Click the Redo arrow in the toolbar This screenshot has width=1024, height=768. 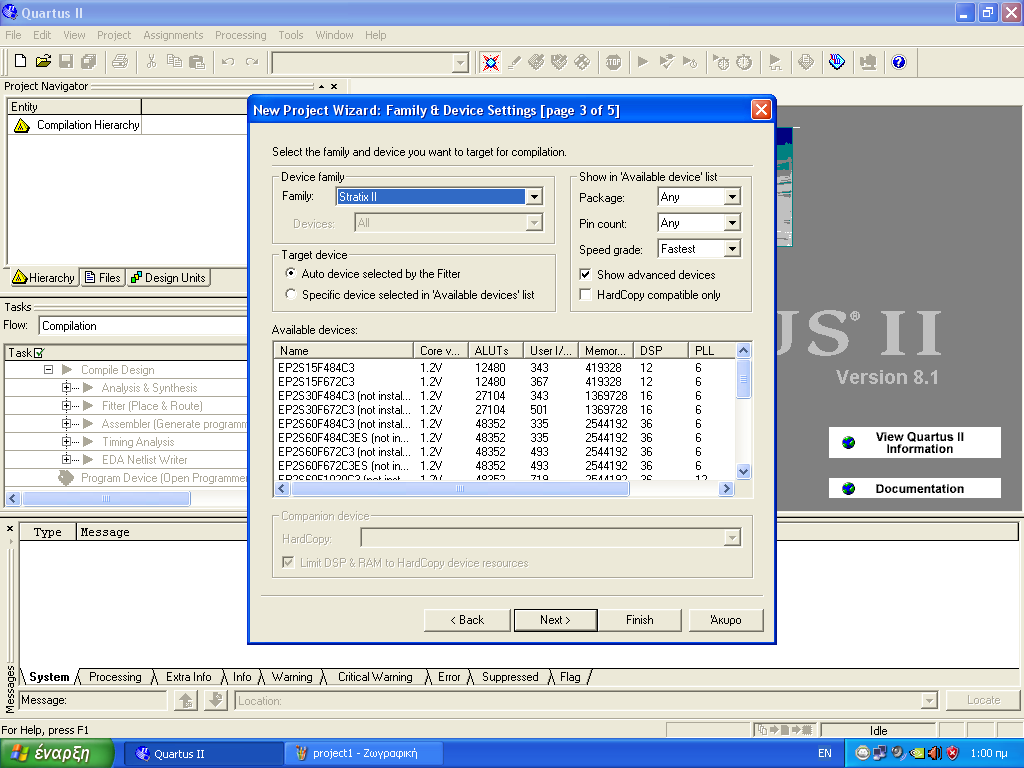click(x=251, y=61)
